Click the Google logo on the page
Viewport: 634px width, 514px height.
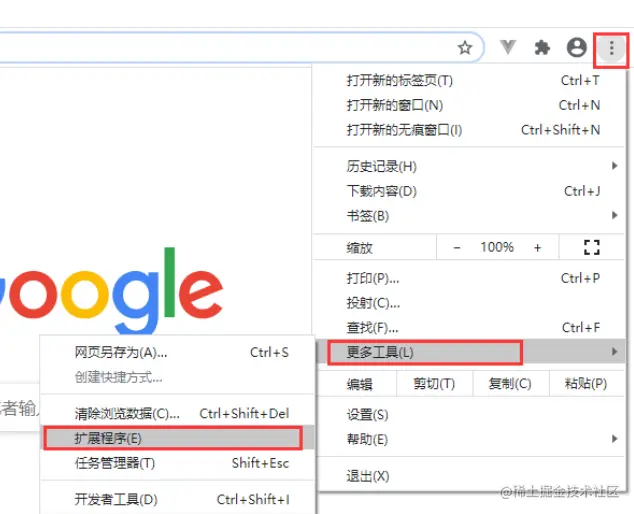[x=111, y=289]
